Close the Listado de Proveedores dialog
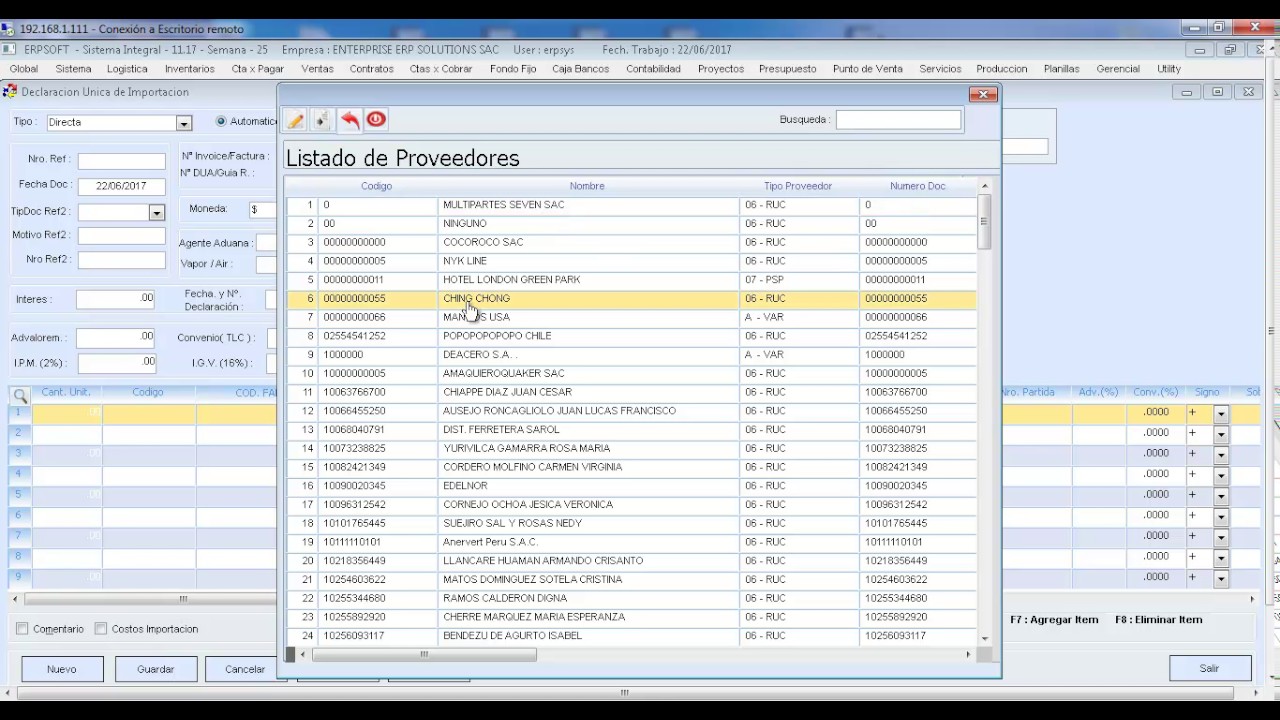The width and height of the screenshot is (1280, 720). tap(983, 94)
